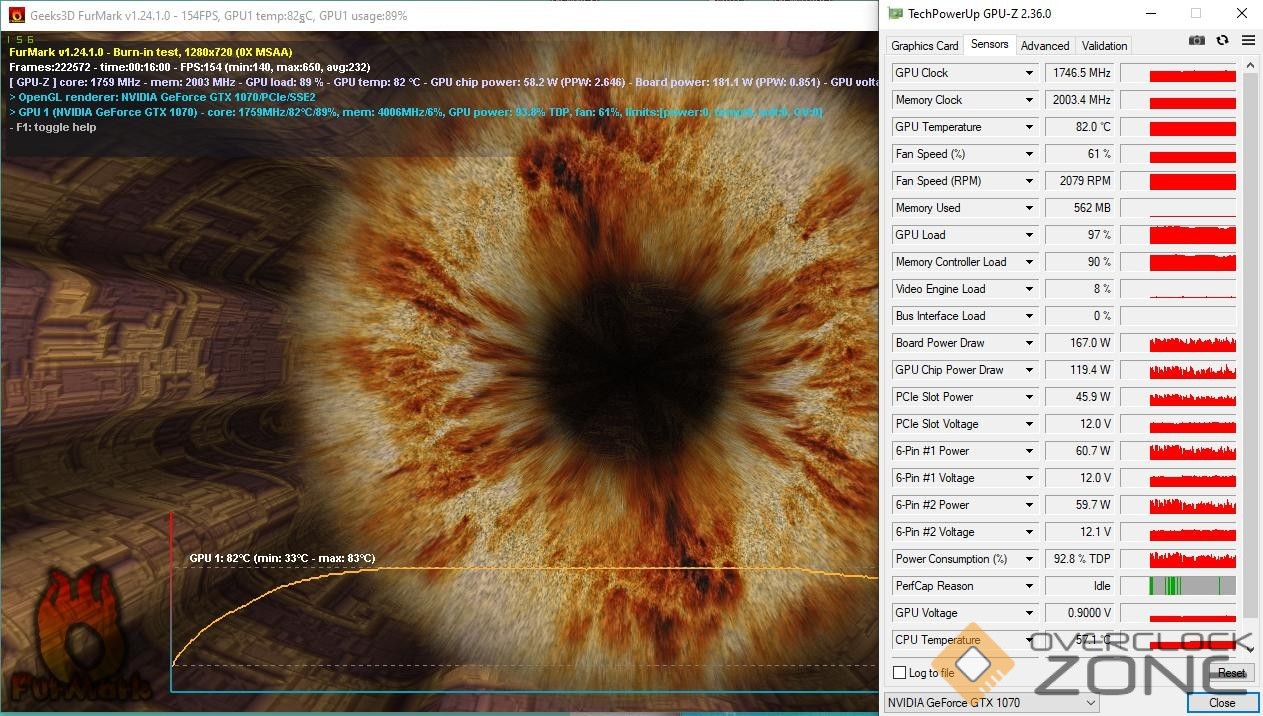1263x716 pixels.
Task: Switch to the Advanced tab
Action: tap(1045, 46)
